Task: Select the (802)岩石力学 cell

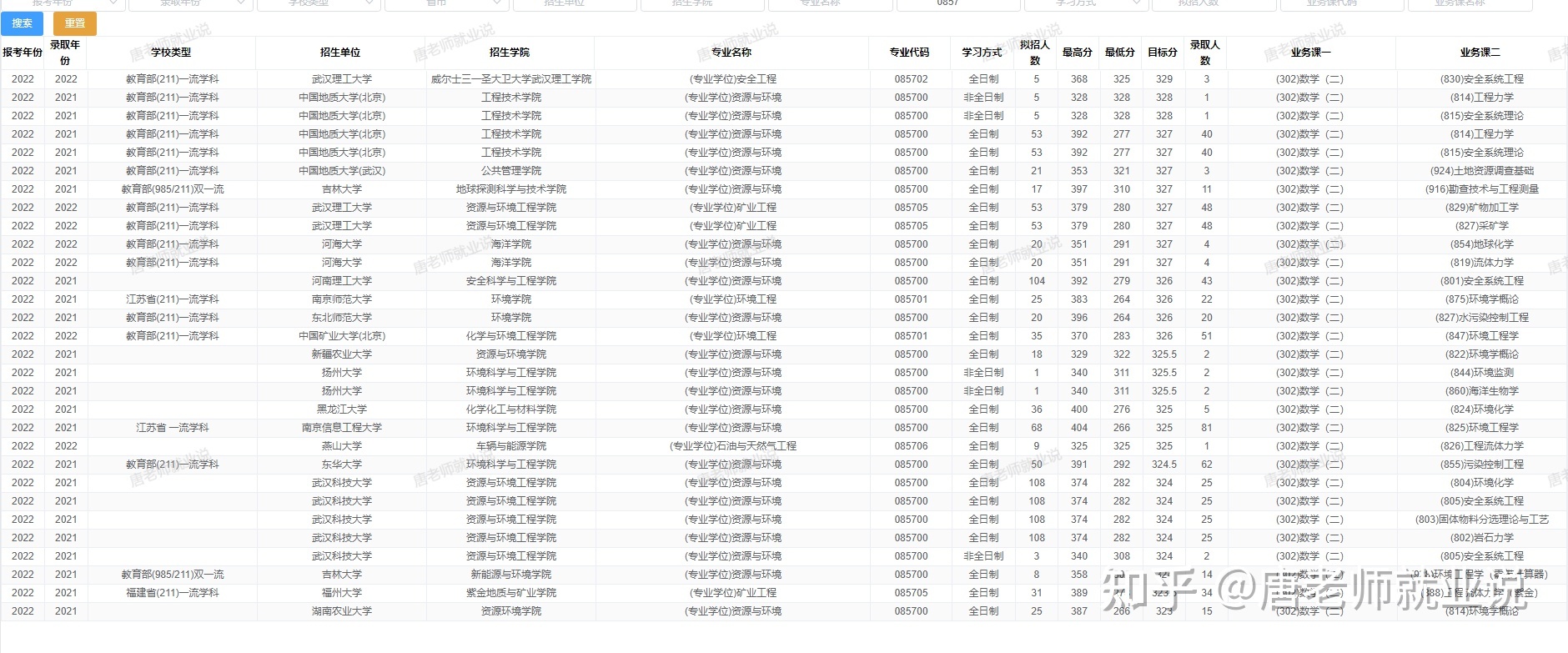Action: 1482,538
